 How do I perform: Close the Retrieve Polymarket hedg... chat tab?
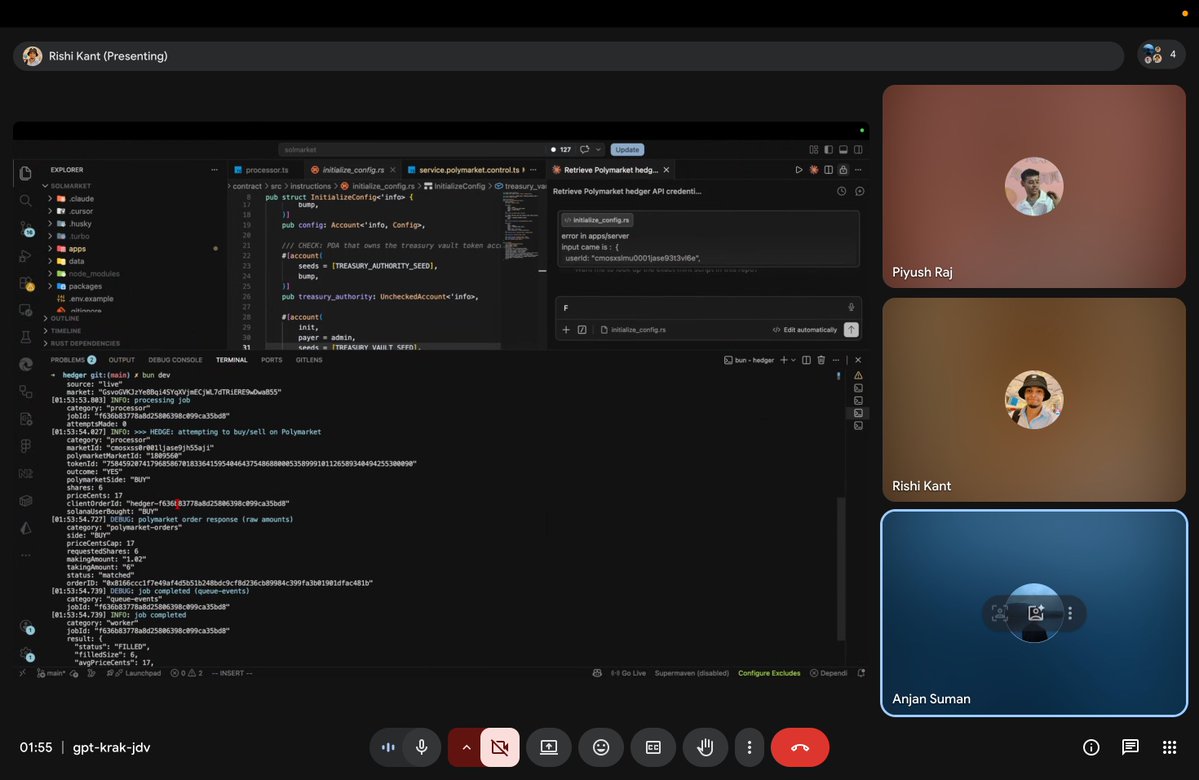tap(666, 170)
